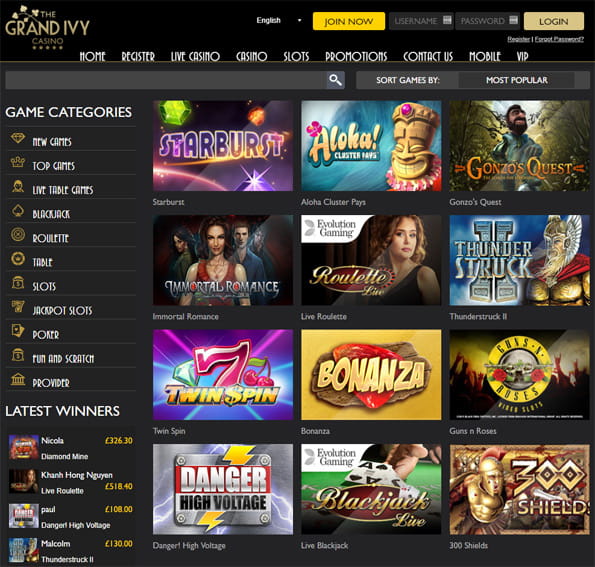595x567 pixels.
Task: Click the spade icon for Blackjack
Action: click(x=18, y=211)
